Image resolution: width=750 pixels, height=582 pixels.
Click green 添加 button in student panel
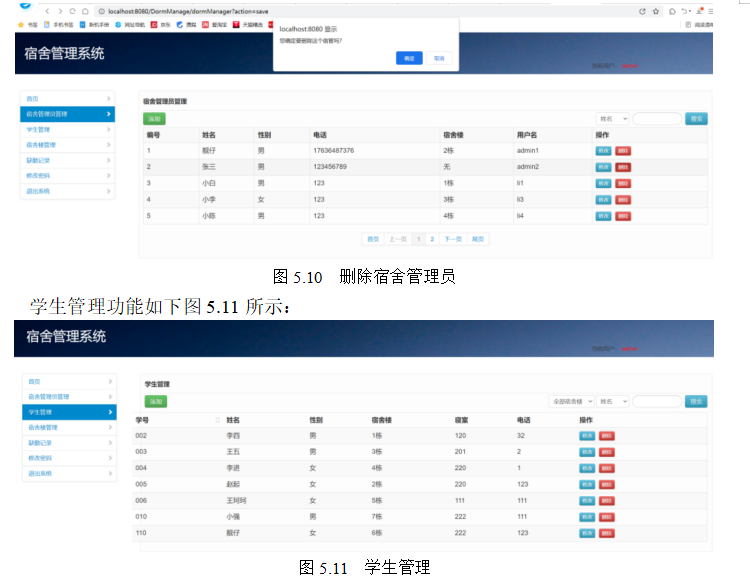coord(156,401)
